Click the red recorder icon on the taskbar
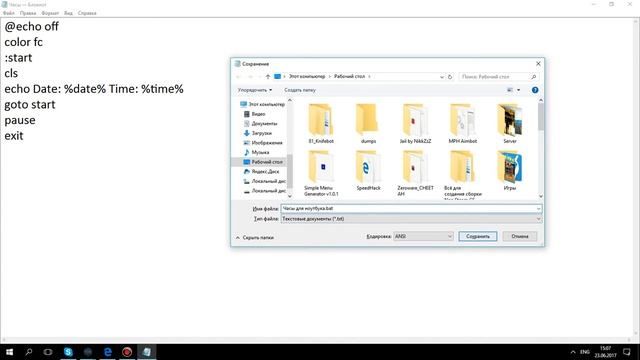 coord(127,352)
